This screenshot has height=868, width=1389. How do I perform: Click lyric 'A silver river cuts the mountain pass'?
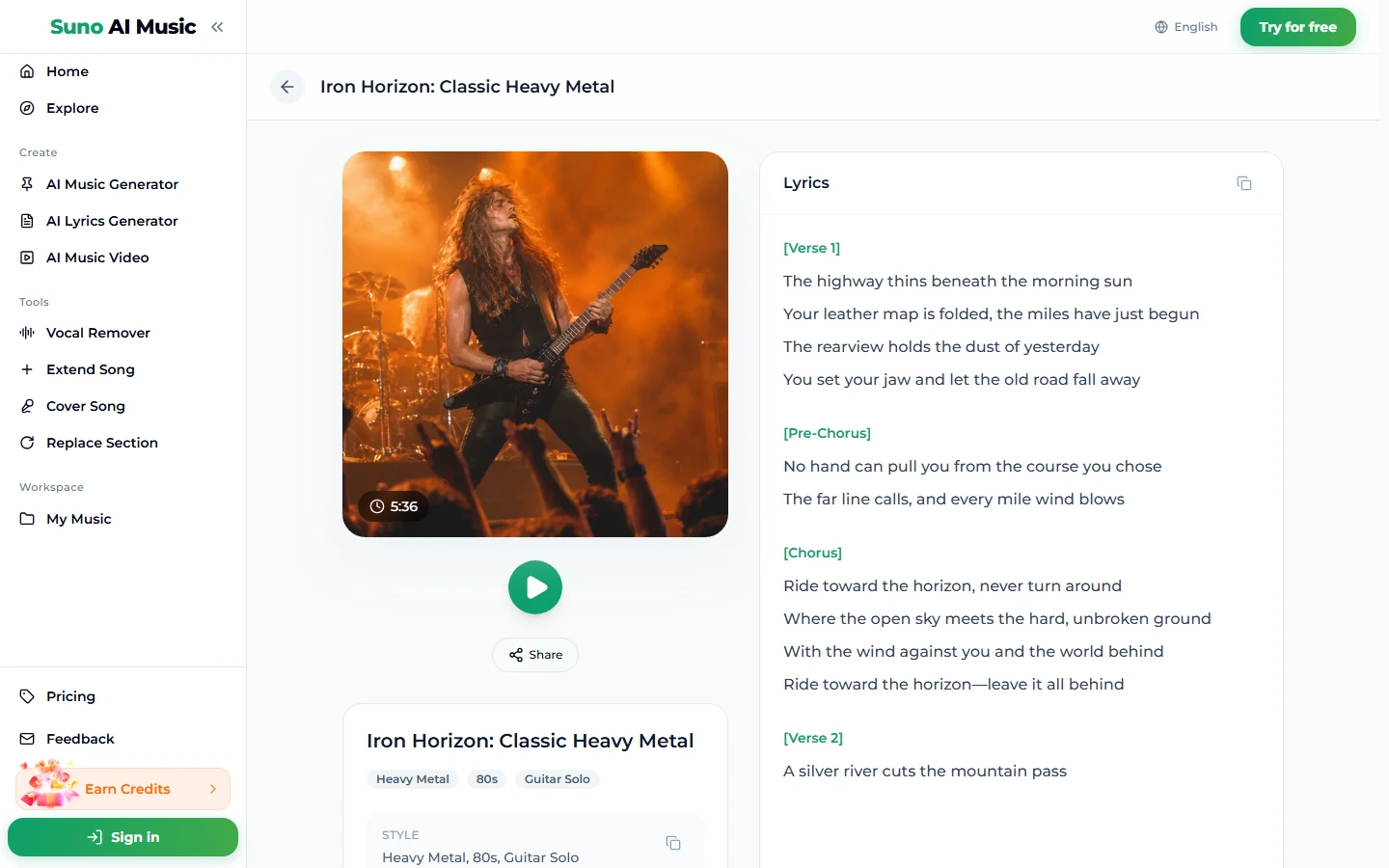click(x=925, y=771)
